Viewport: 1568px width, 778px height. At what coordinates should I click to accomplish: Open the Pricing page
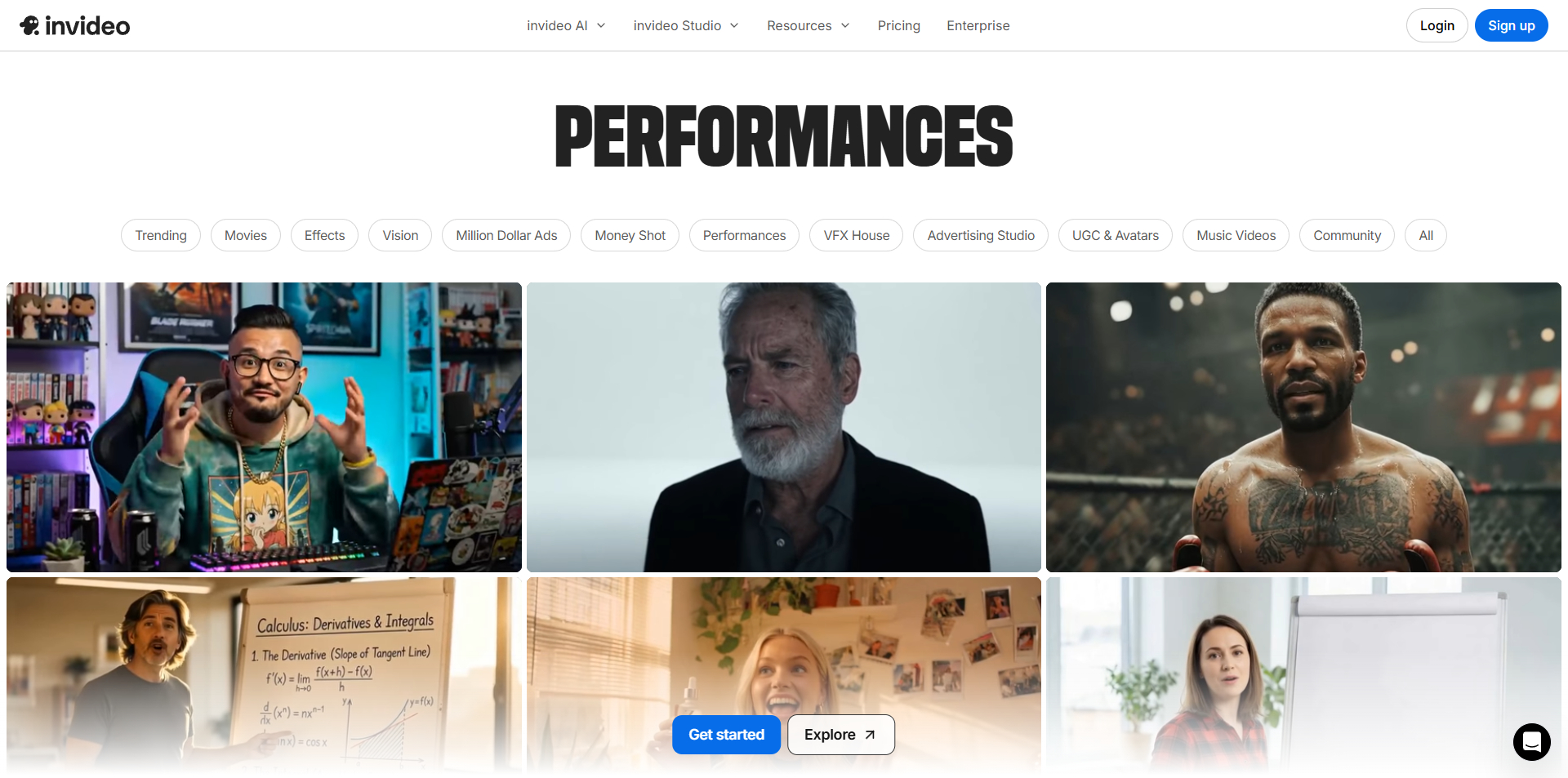tap(898, 25)
